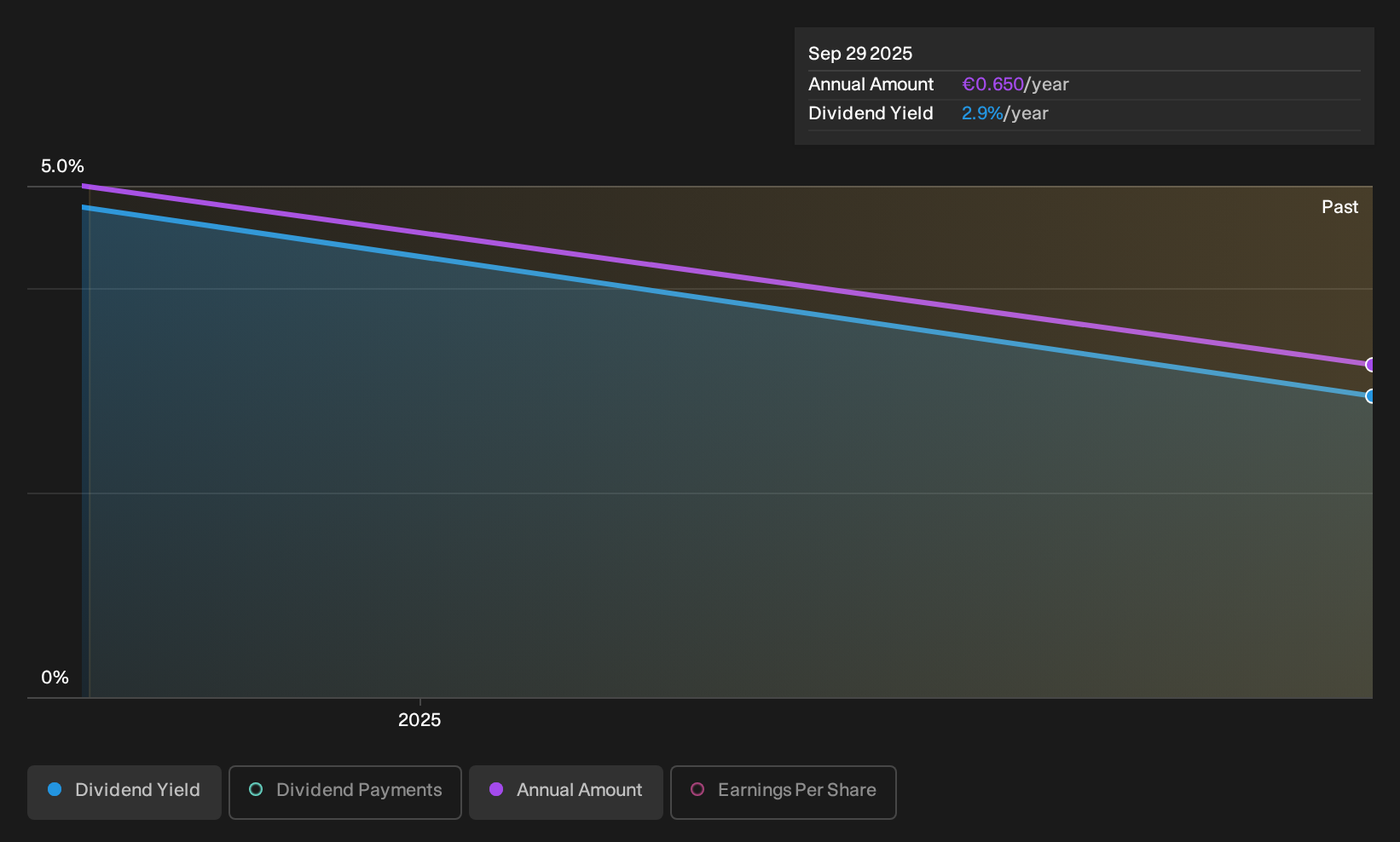
Task: Click the 0% y-axis label
Action: [55, 678]
